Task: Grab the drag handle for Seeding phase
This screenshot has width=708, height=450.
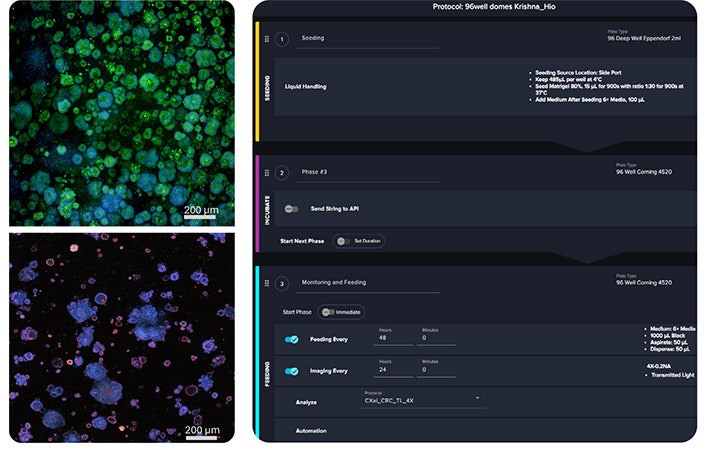Action: pyautogui.click(x=267, y=39)
